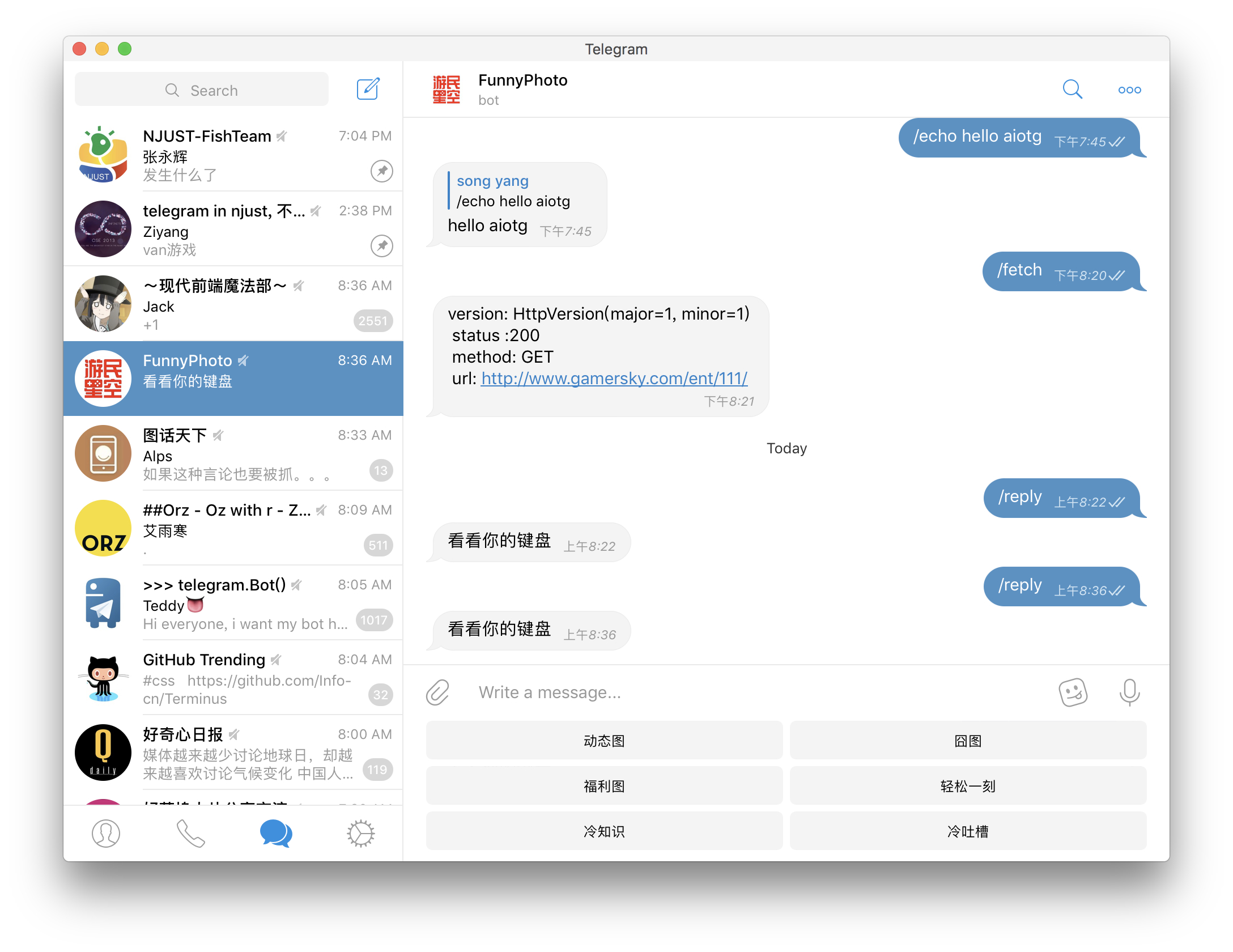
Task: Click the paperclip attach file icon
Action: click(x=438, y=692)
